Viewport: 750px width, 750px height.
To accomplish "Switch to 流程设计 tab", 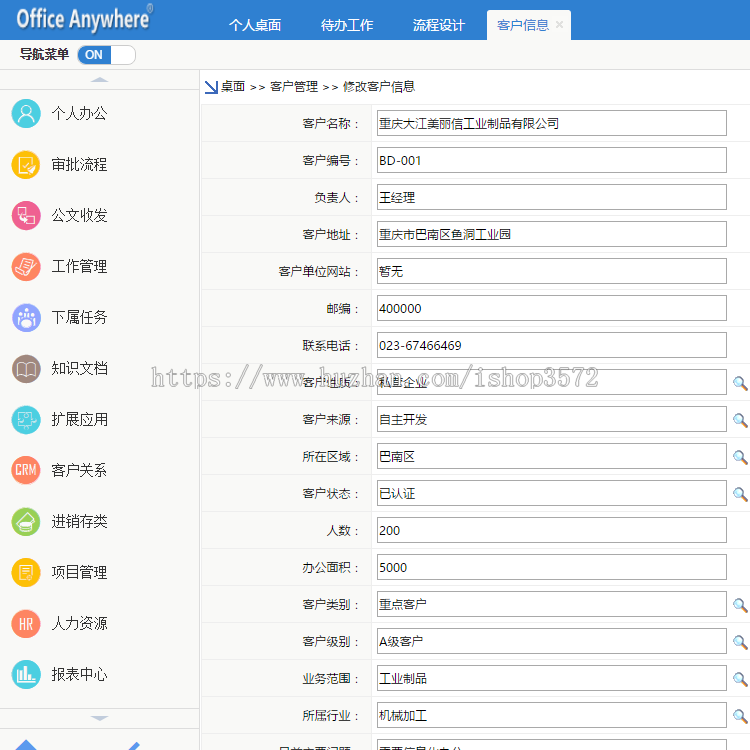I will coord(439,25).
